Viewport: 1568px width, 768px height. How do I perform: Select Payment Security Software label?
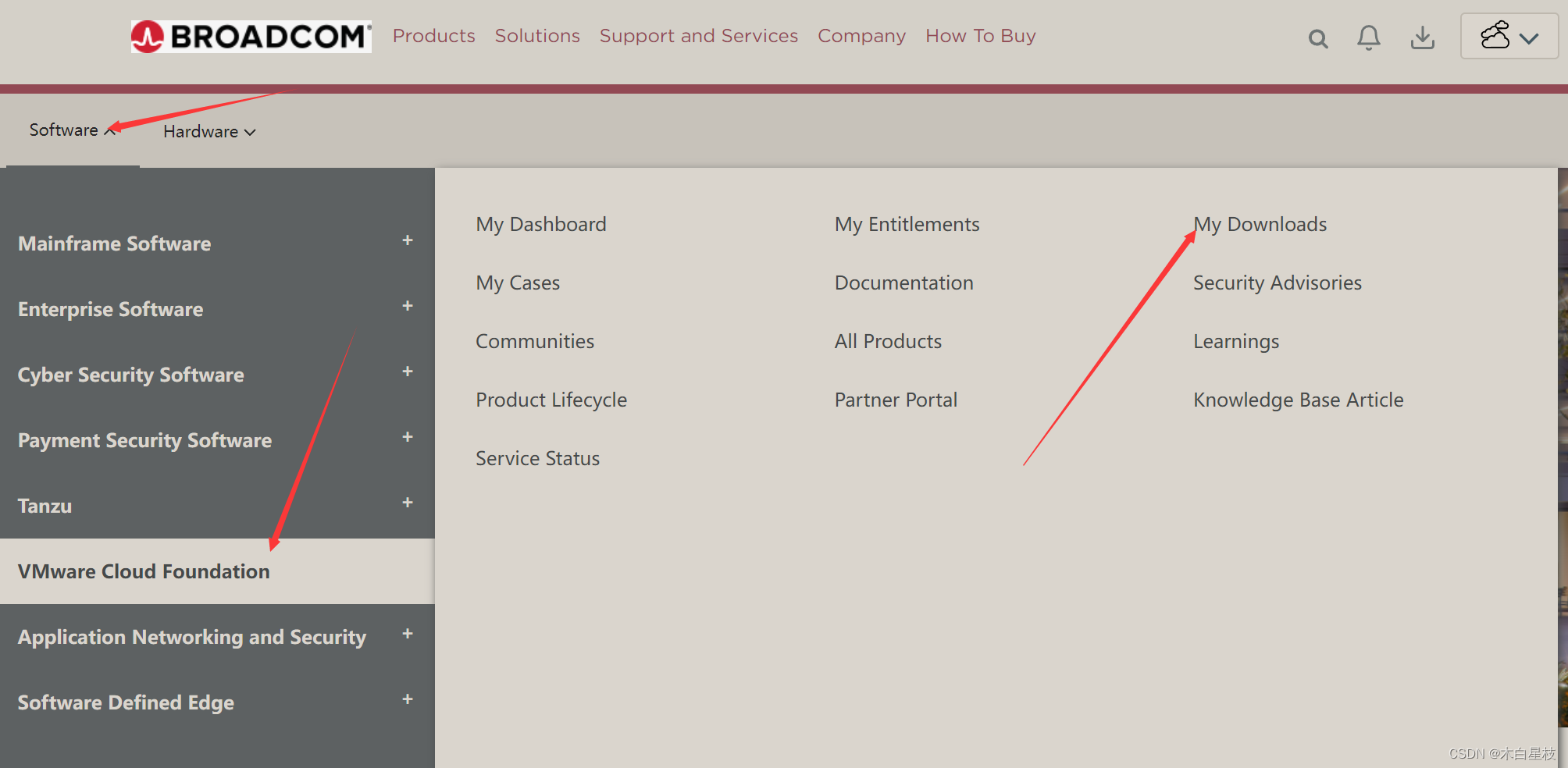click(x=144, y=441)
